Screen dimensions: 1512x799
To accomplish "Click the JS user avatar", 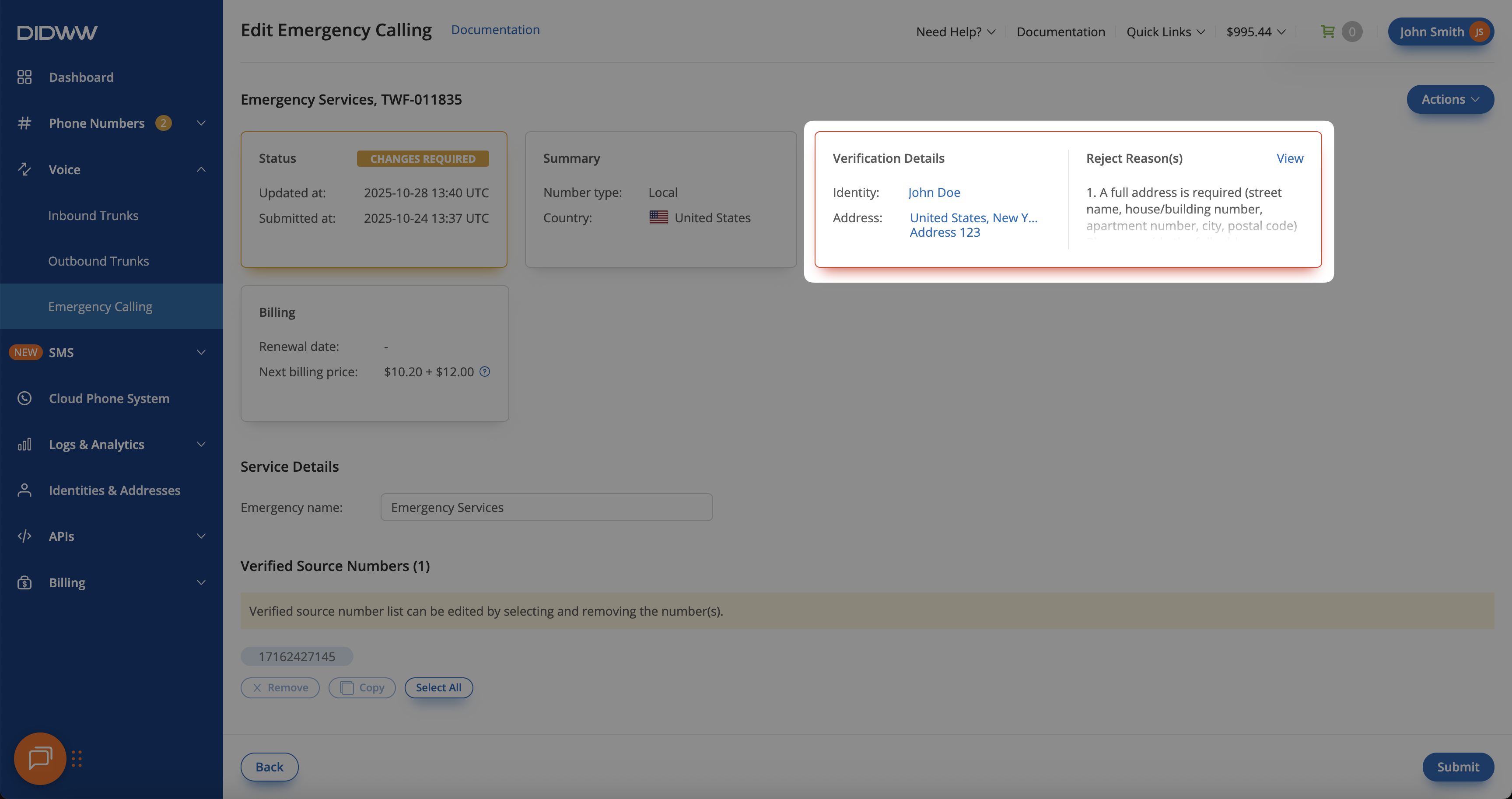I will click(1479, 32).
